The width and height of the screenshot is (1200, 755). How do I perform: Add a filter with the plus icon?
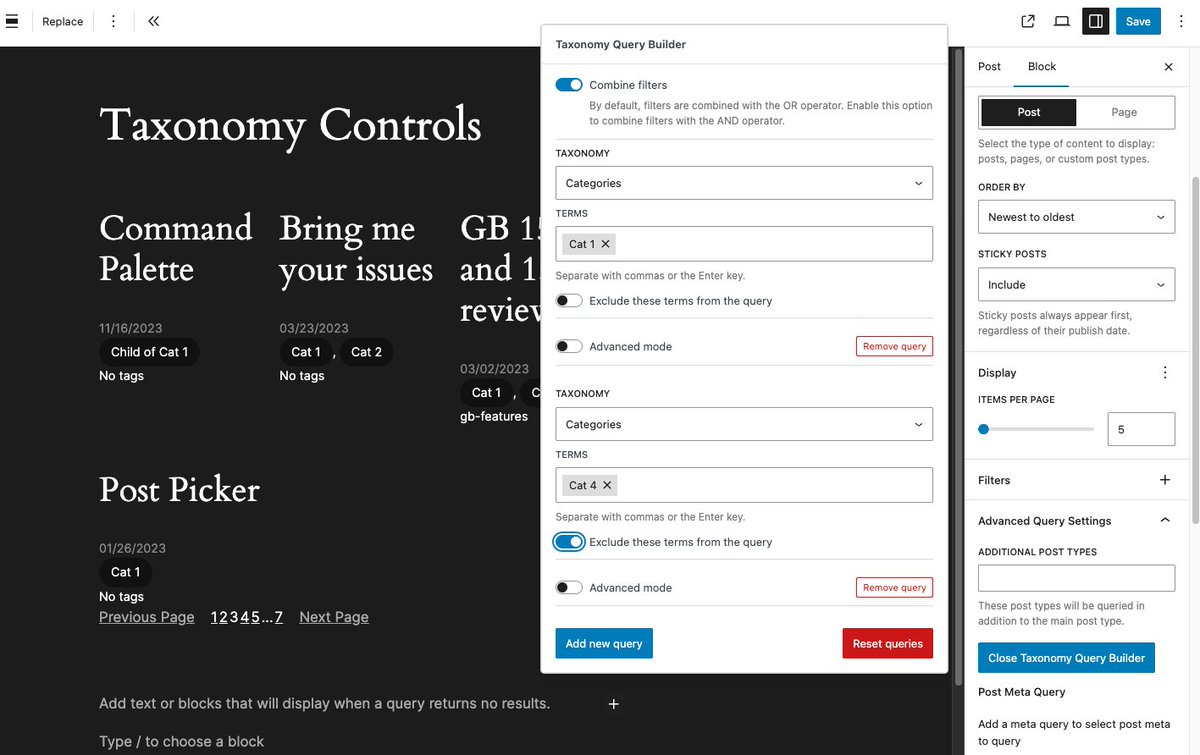click(1164, 480)
